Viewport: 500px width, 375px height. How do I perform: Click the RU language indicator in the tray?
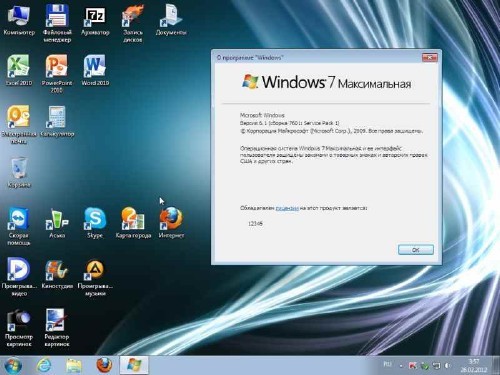click(387, 364)
